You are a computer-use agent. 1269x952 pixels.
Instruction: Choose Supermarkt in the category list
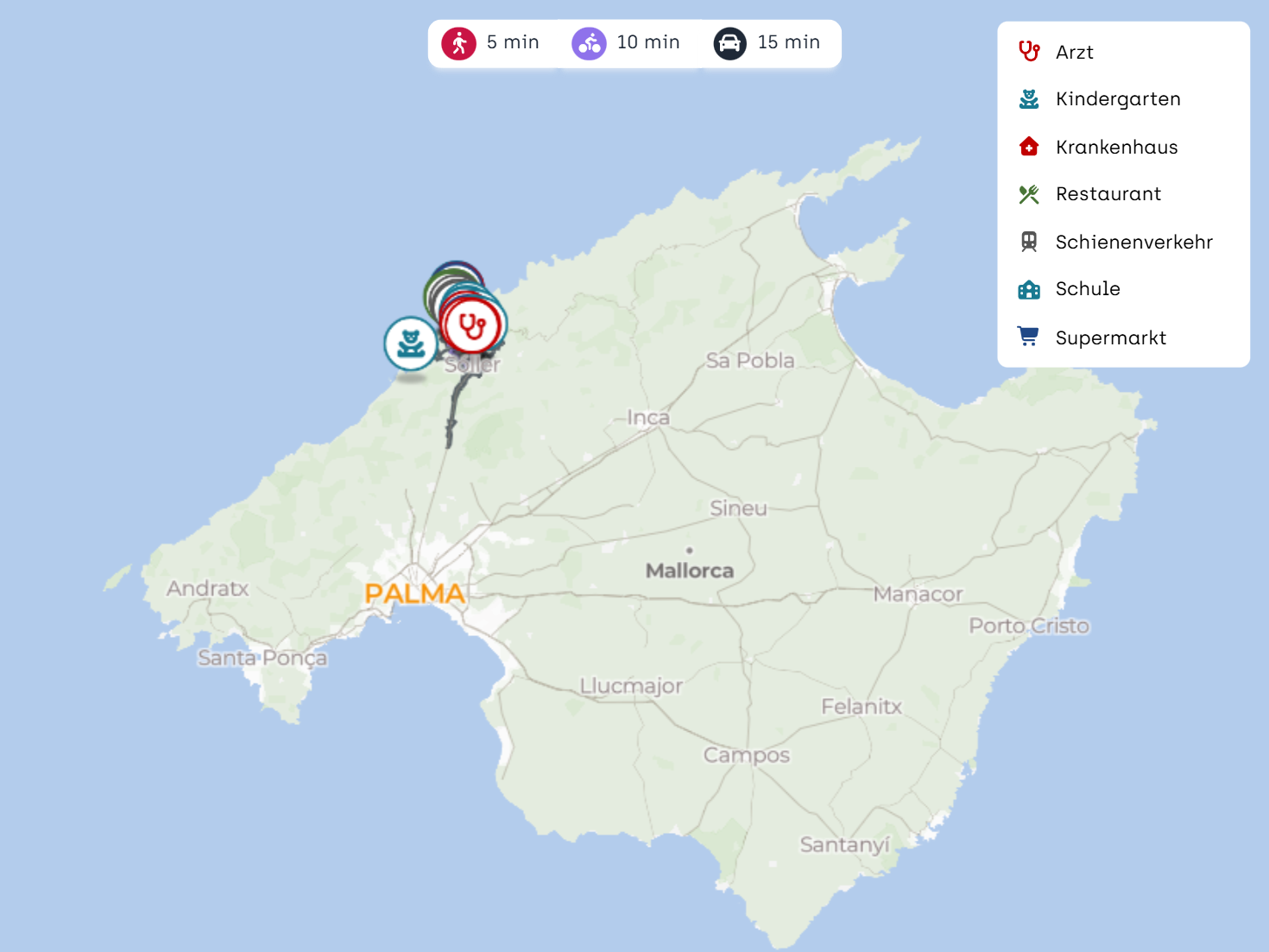[x=1110, y=337]
